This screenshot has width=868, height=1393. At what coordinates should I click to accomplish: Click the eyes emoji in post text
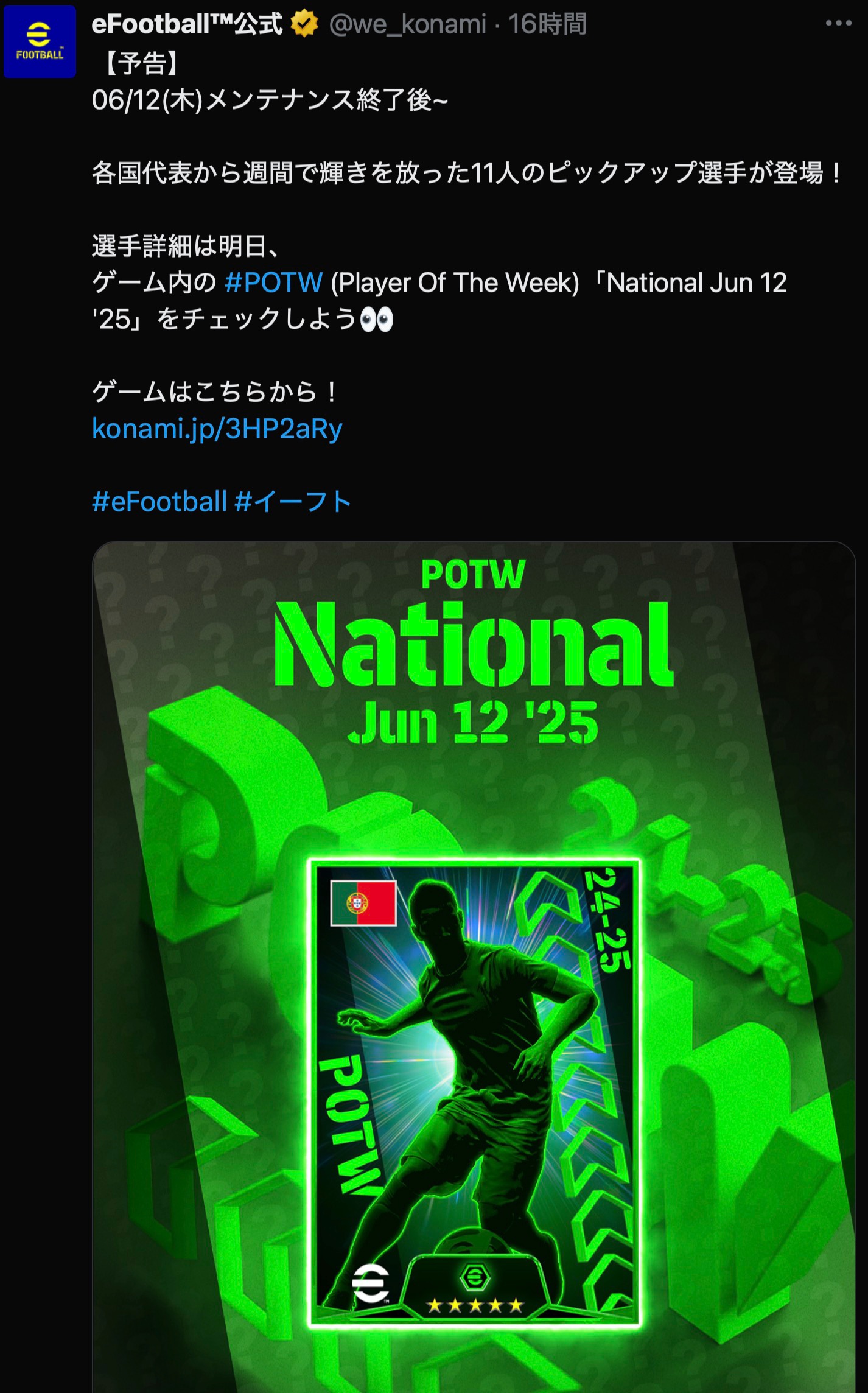click(377, 319)
